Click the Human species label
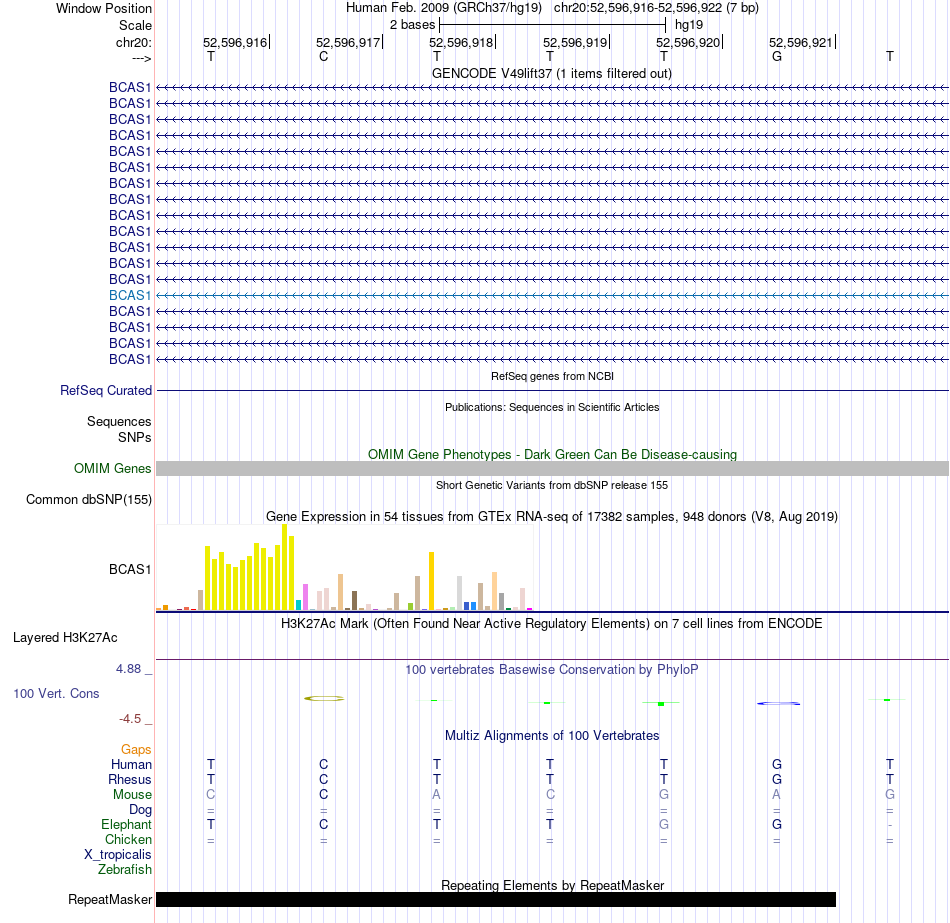950x923 pixels. click(x=131, y=764)
